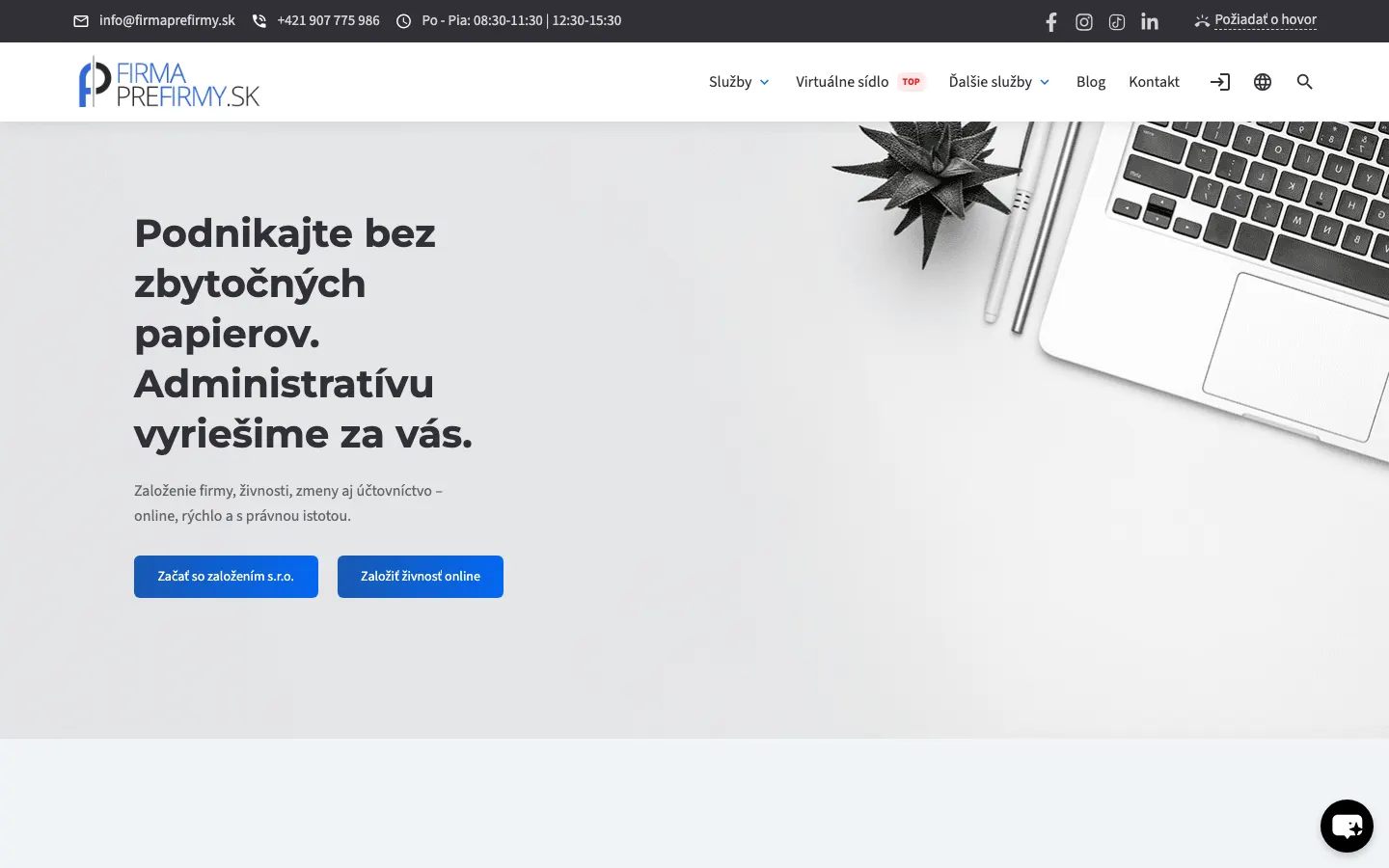1389x868 pixels.
Task: Open Virtuálne sídlo menu item
Action: 842,82
